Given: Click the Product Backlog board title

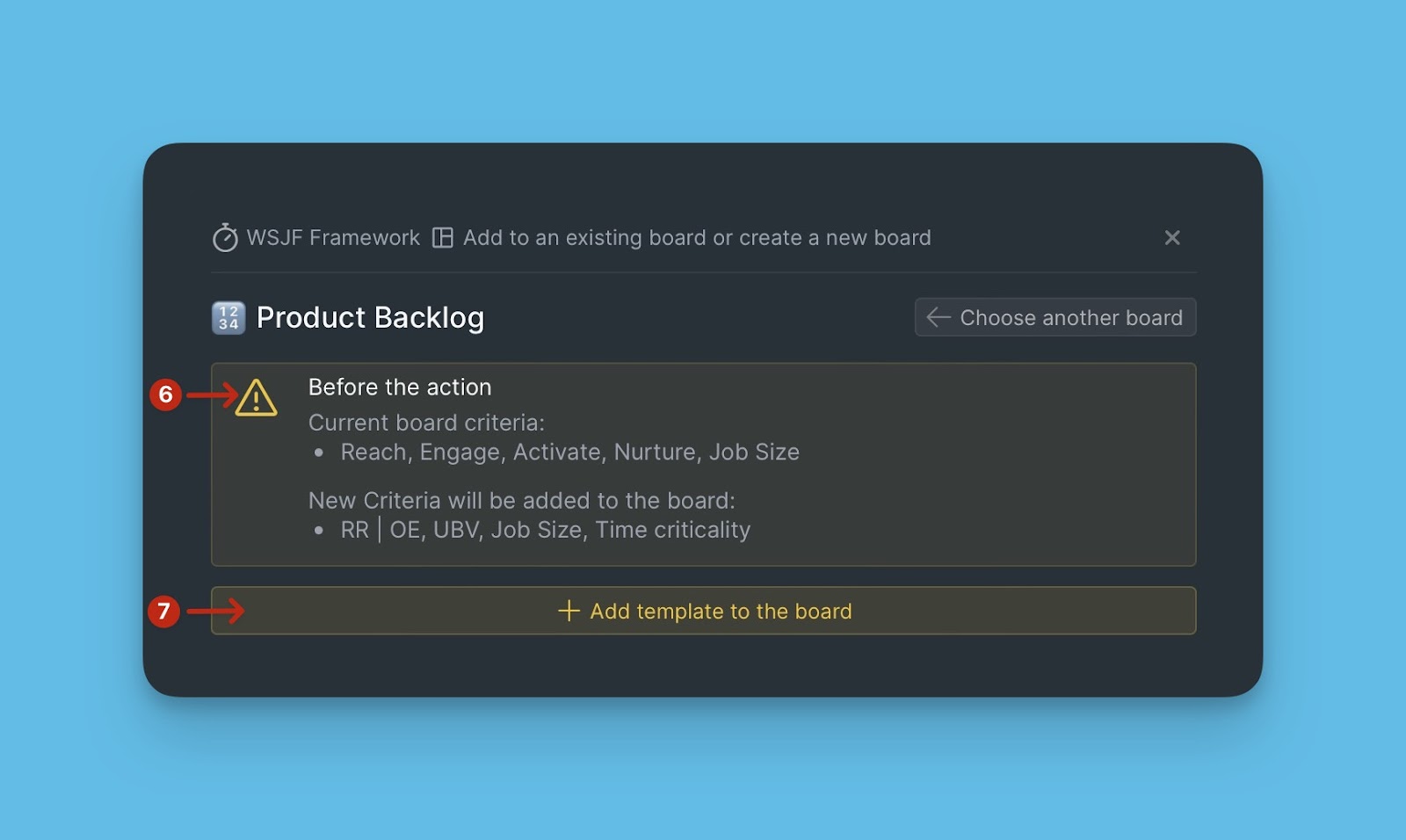Looking at the screenshot, I should coord(370,318).
